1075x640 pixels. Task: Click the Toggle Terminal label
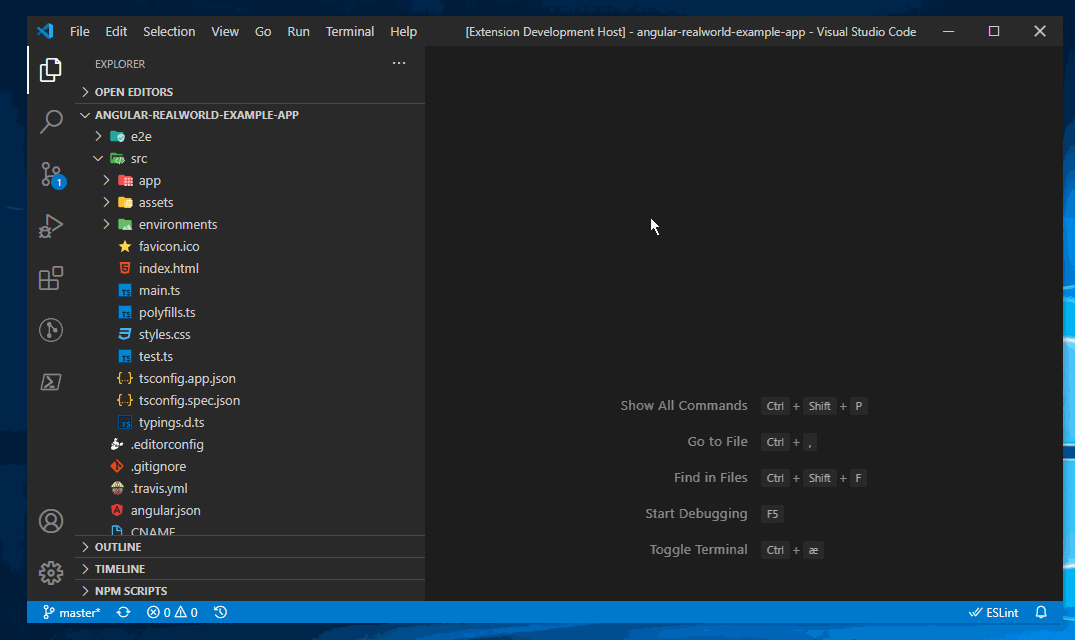(x=698, y=550)
